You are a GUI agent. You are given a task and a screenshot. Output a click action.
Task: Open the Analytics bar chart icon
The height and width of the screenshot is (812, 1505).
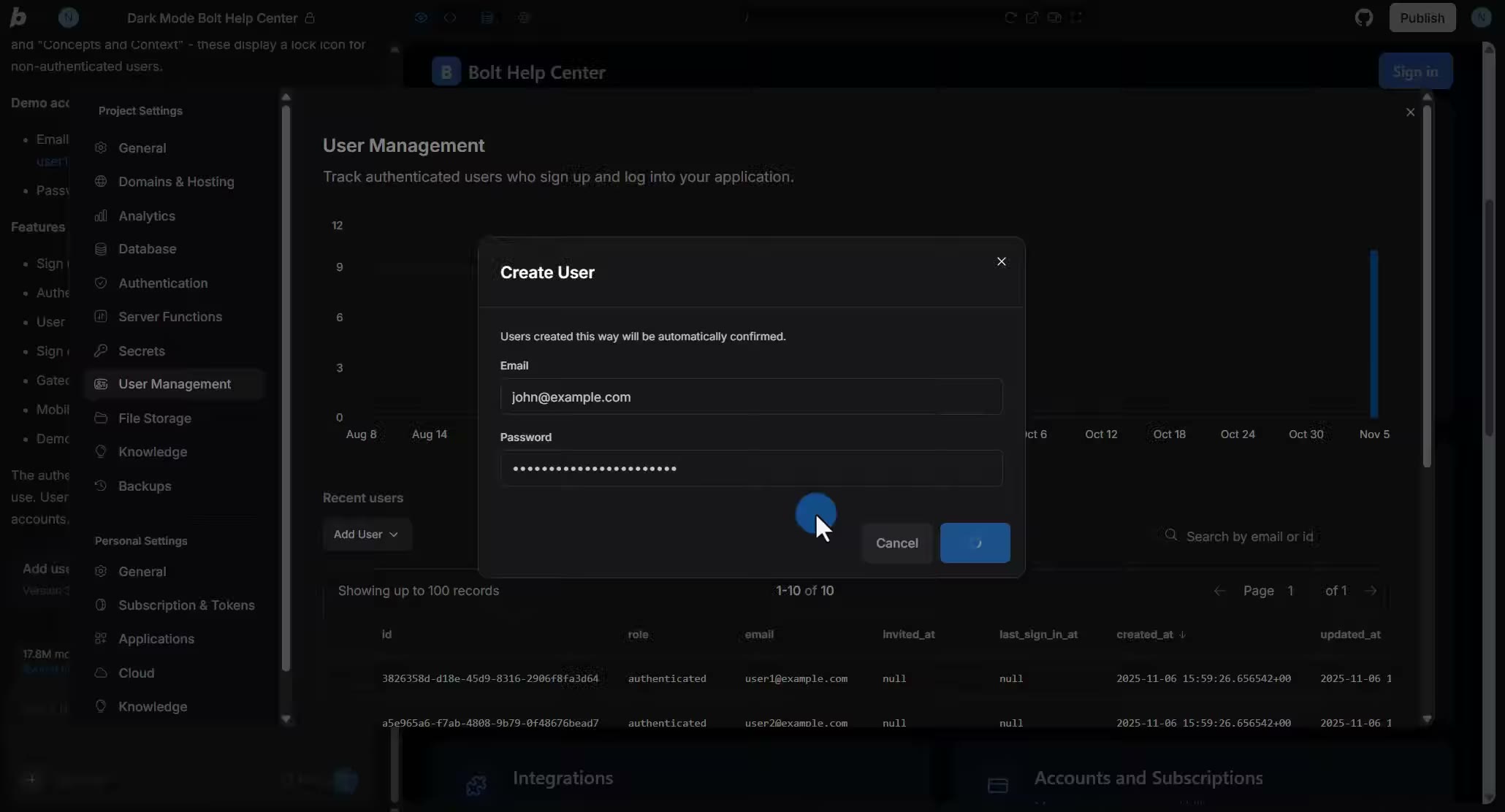[101, 215]
